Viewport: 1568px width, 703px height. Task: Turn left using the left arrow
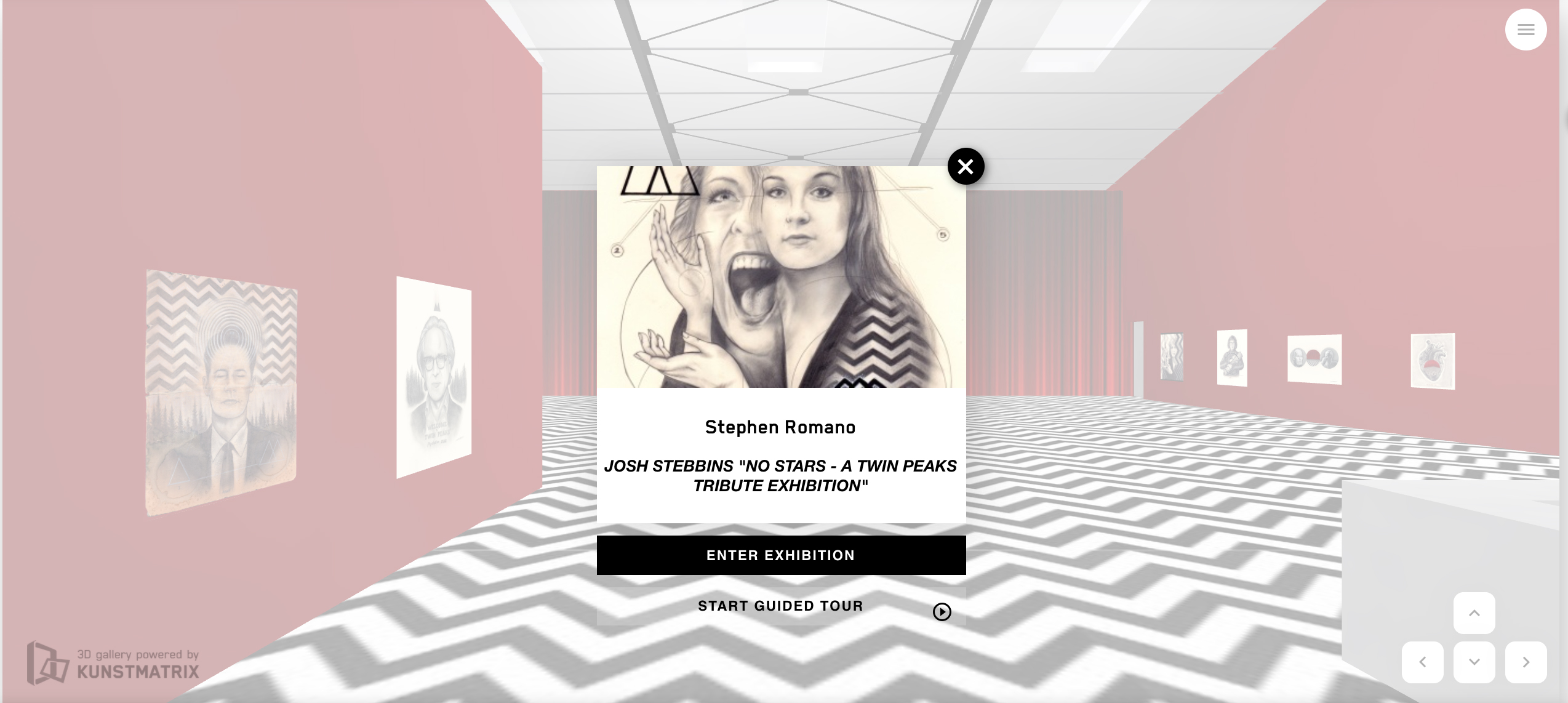tap(1422, 662)
